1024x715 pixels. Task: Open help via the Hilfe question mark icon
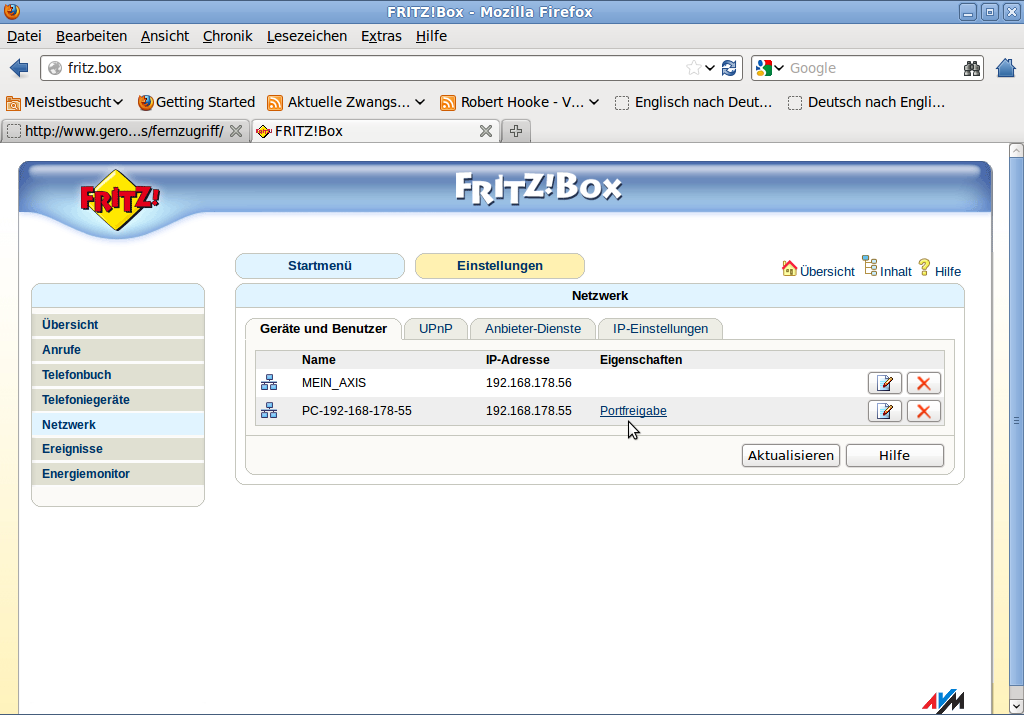(x=925, y=270)
